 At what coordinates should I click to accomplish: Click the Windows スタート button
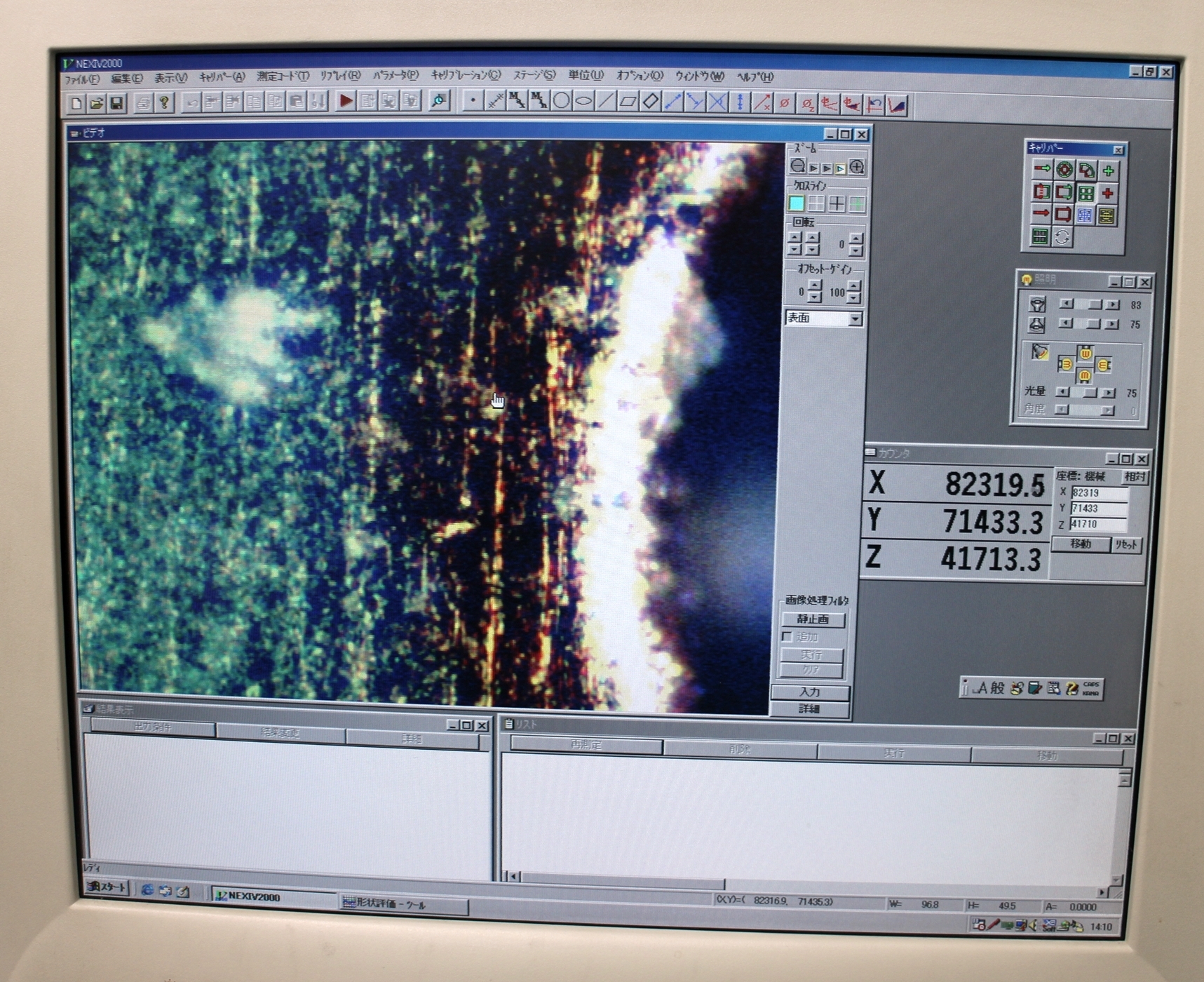pyautogui.click(x=107, y=887)
